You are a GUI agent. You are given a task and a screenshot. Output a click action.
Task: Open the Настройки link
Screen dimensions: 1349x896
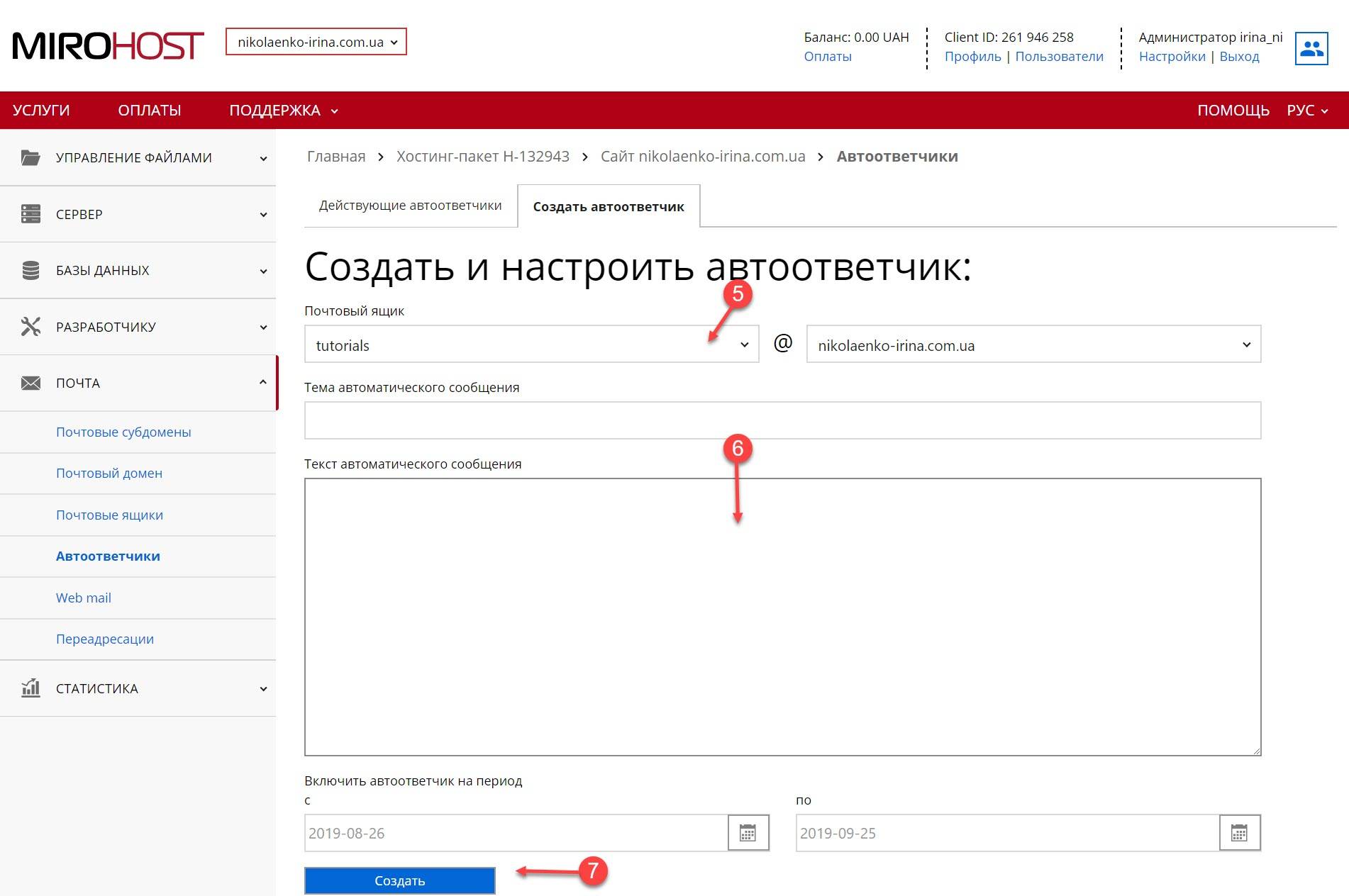(x=1172, y=57)
